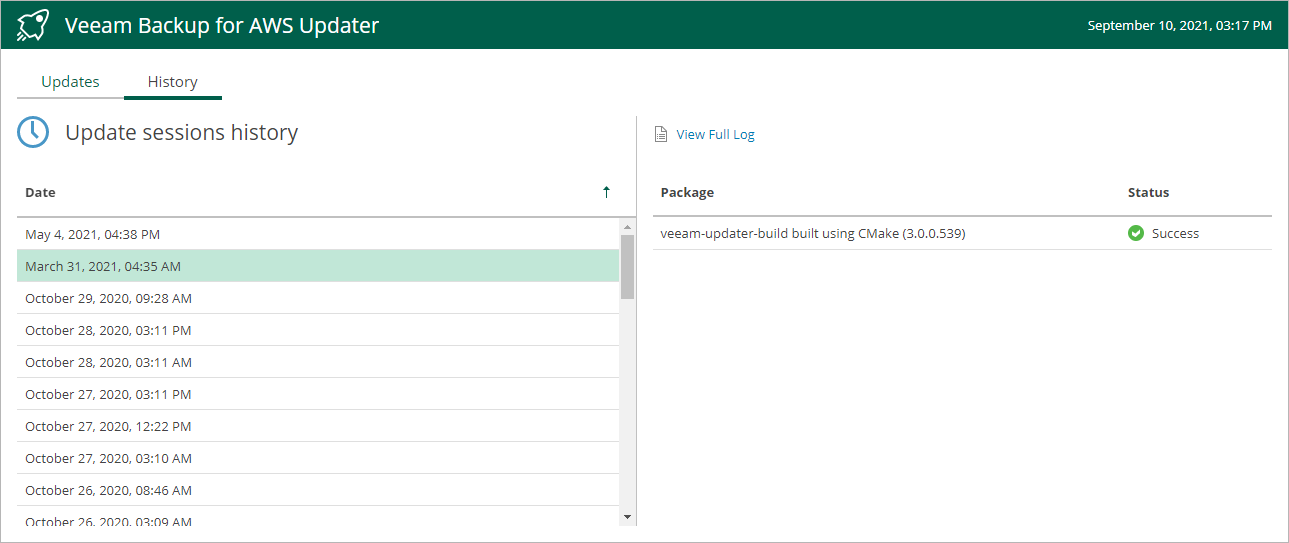This screenshot has width=1289, height=543.
Task: Sort sessions by the Date column header
Action: pyautogui.click(x=41, y=192)
